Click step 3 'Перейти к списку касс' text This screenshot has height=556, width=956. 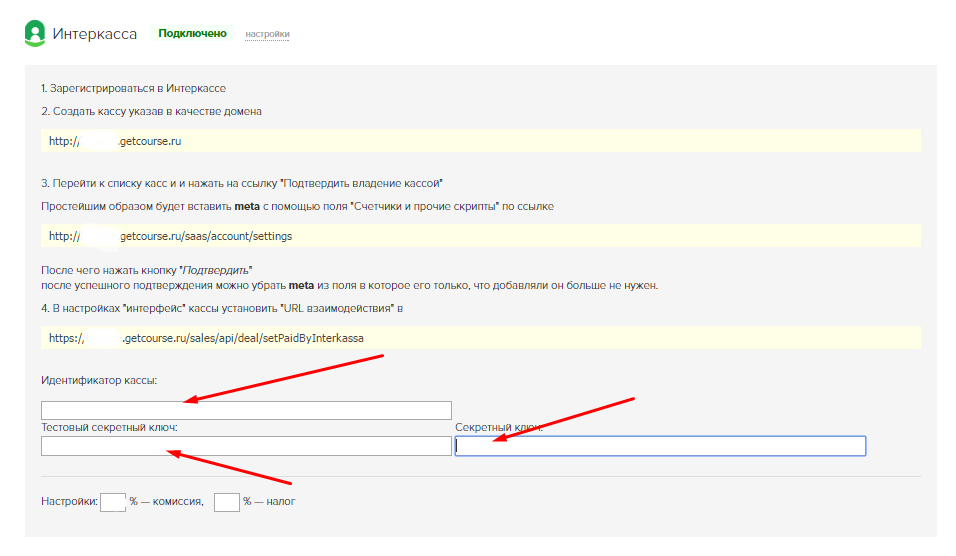tap(242, 184)
